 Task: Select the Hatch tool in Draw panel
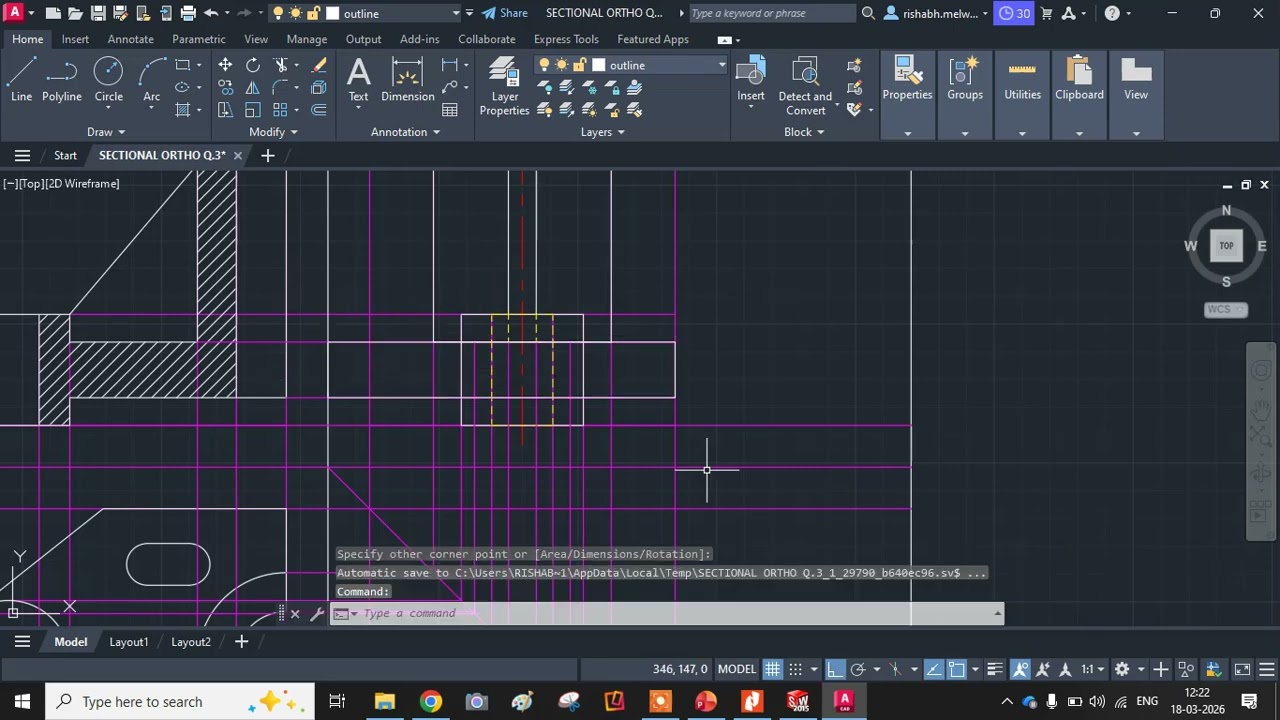pyautogui.click(x=182, y=110)
